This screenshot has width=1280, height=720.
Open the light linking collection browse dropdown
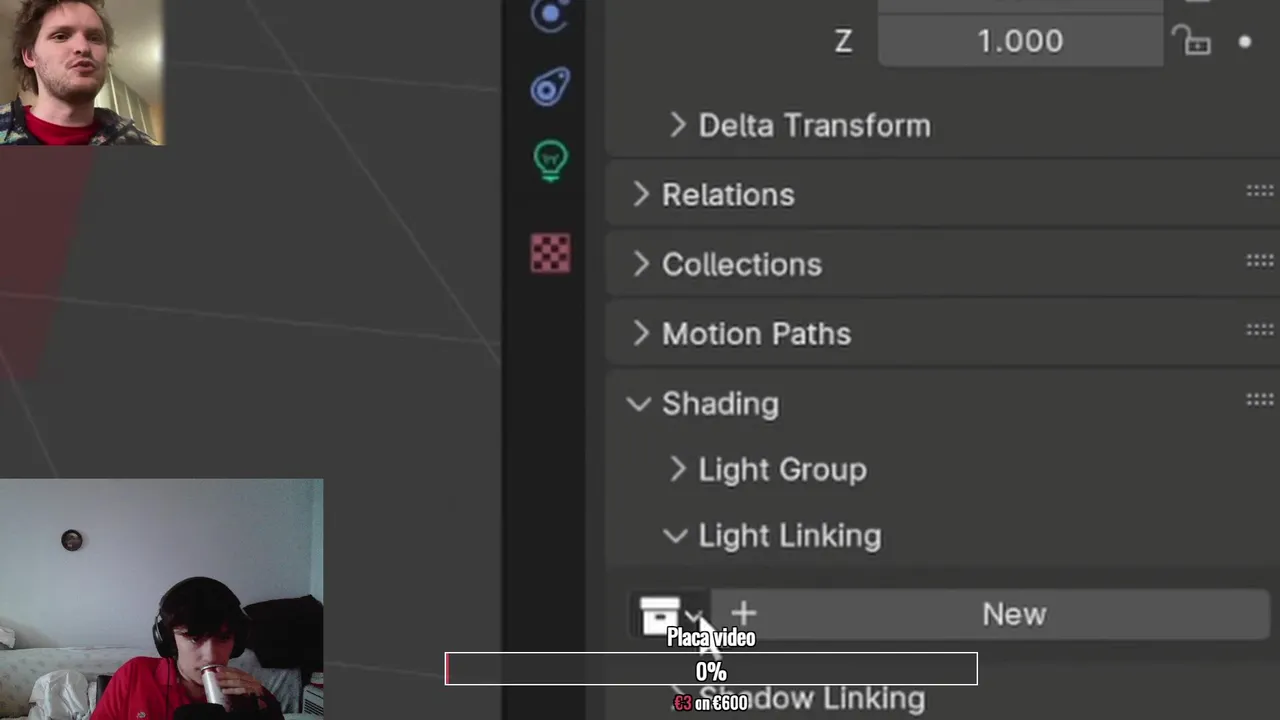pyautogui.click(x=672, y=614)
